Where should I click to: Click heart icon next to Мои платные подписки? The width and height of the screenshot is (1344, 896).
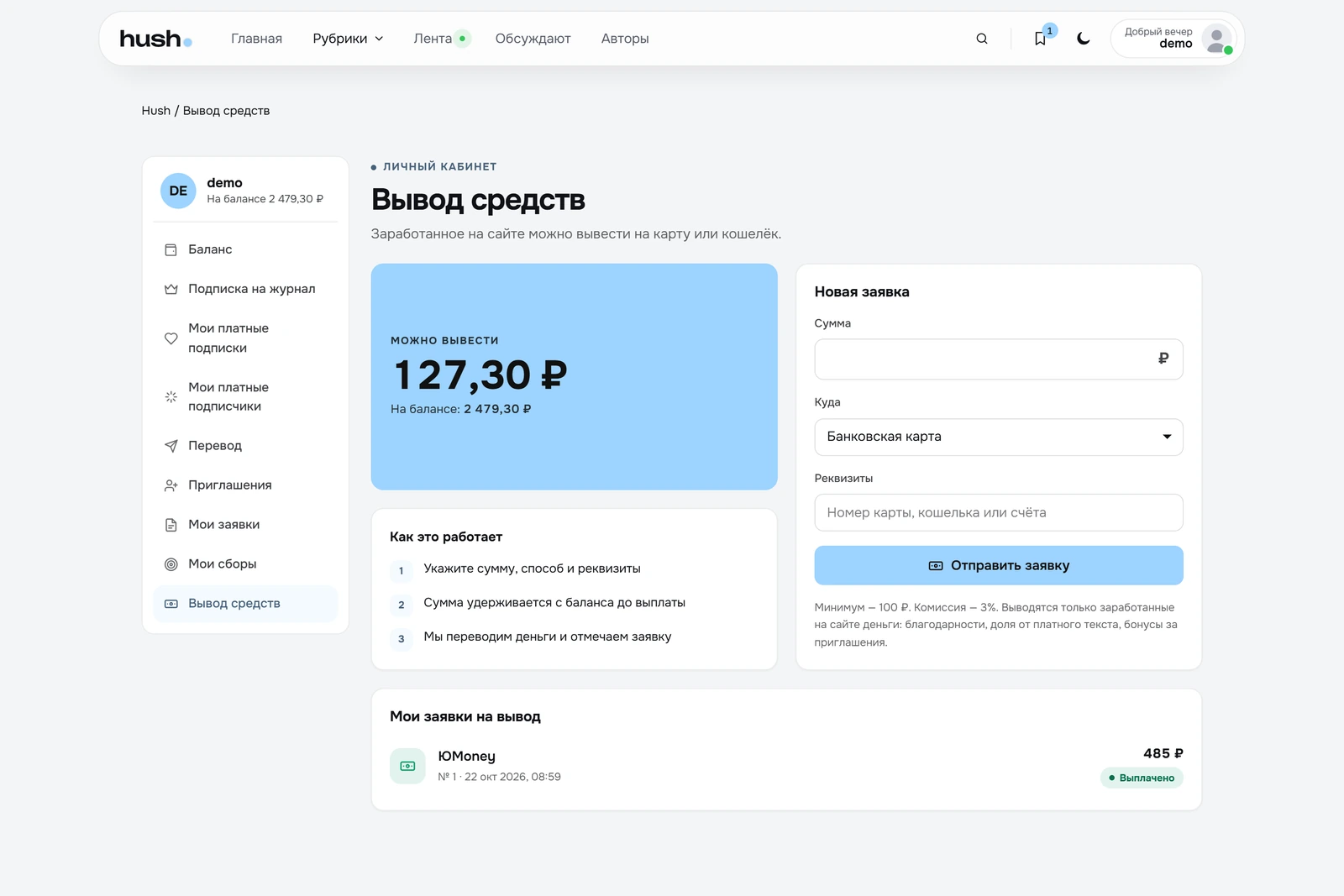pos(171,338)
